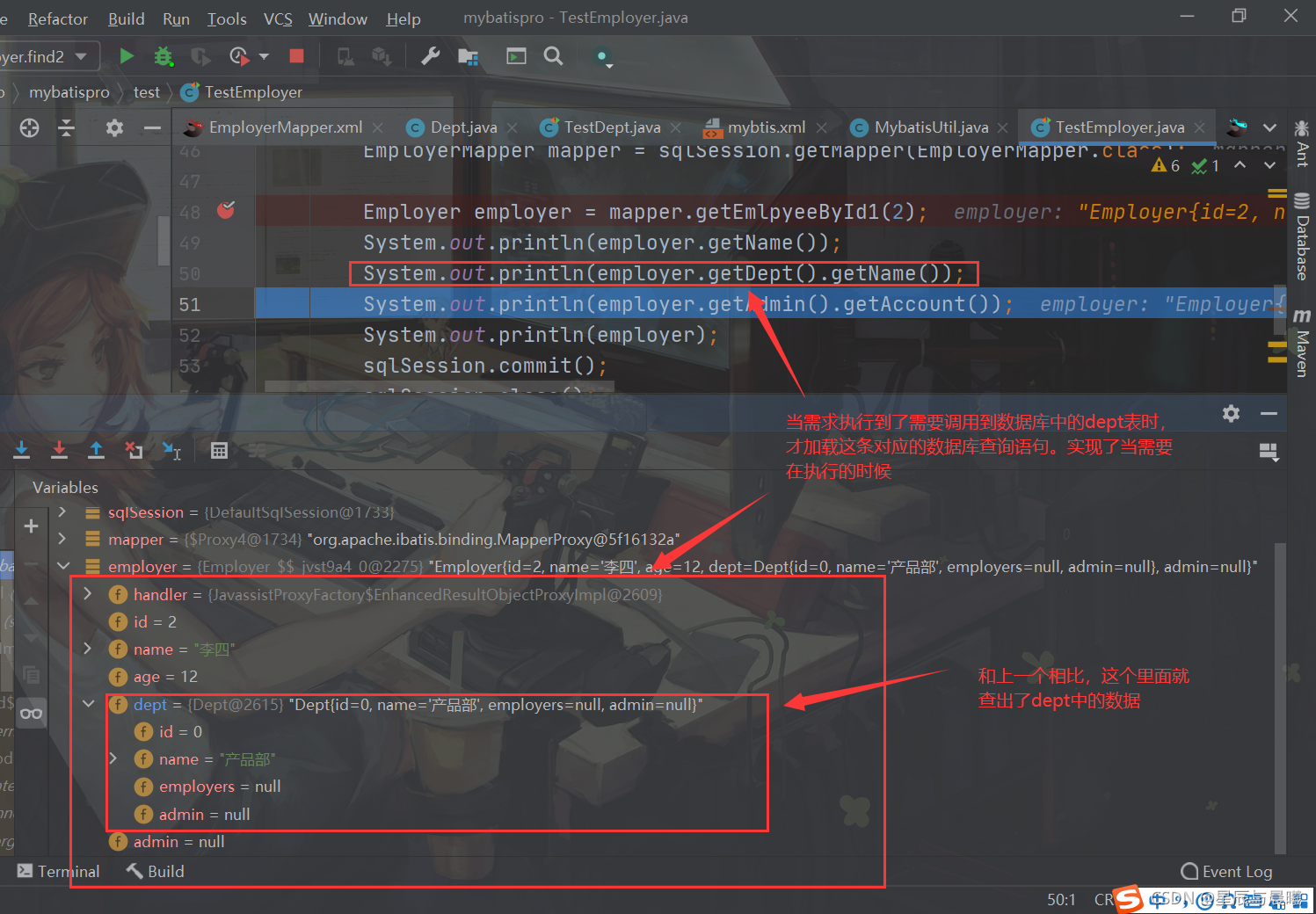This screenshot has height=914, width=1316.
Task: Open the Terminal tool window
Action: [59, 871]
